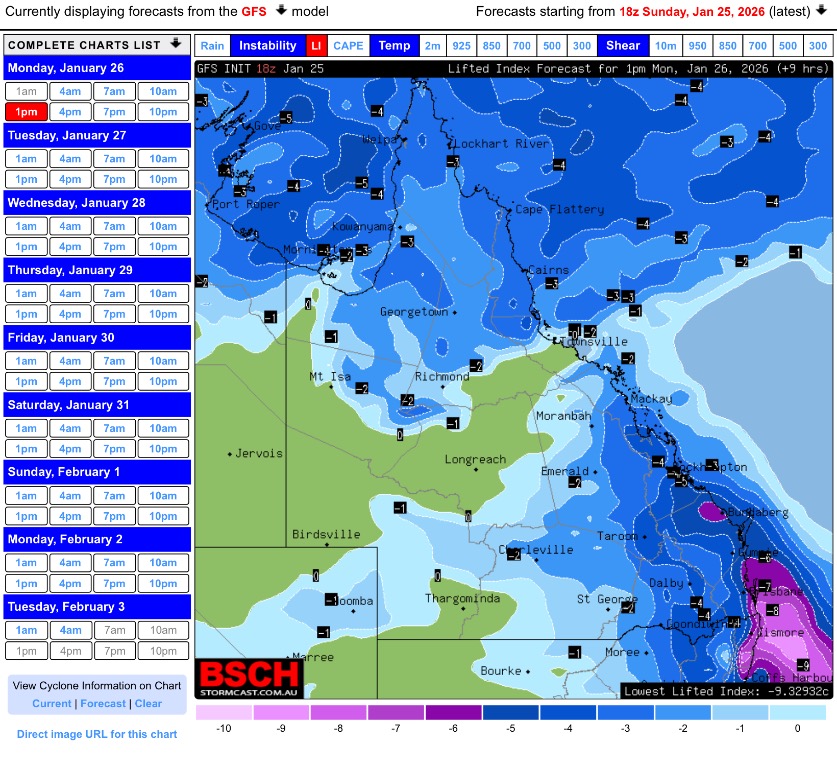Select 7am on Thursday, January 29
This screenshot has width=837, height=767.
[114, 293]
